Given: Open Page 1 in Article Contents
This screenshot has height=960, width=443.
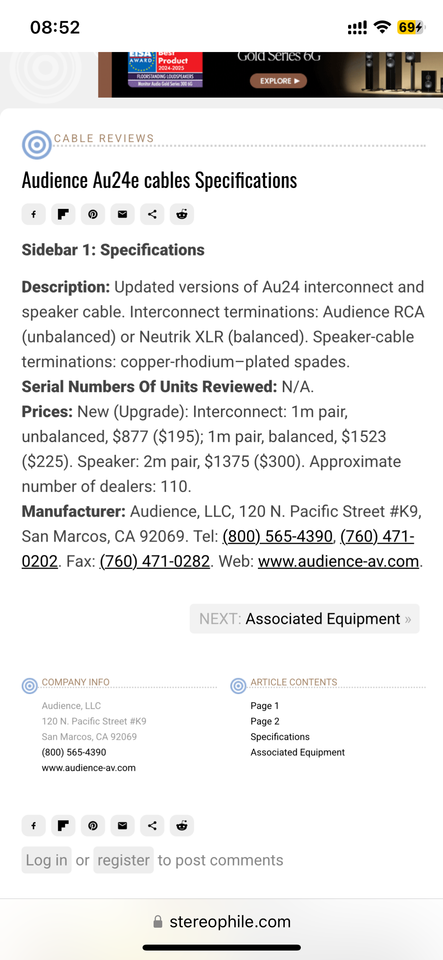Looking at the screenshot, I should (264, 706).
